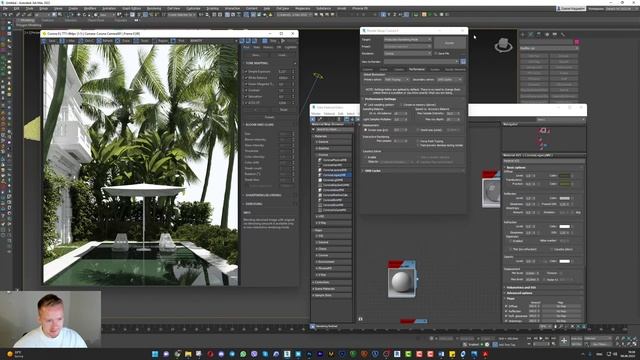Expand the UHD Cache rollout in Render Setup
640x360 pixels.
pyautogui.click(x=413, y=171)
